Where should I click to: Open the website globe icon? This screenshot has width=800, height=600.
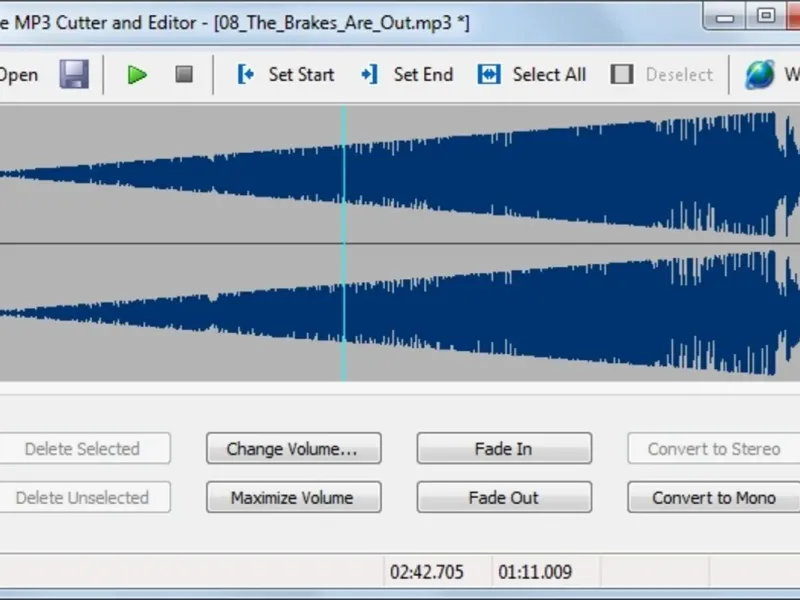[x=760, y=74]
